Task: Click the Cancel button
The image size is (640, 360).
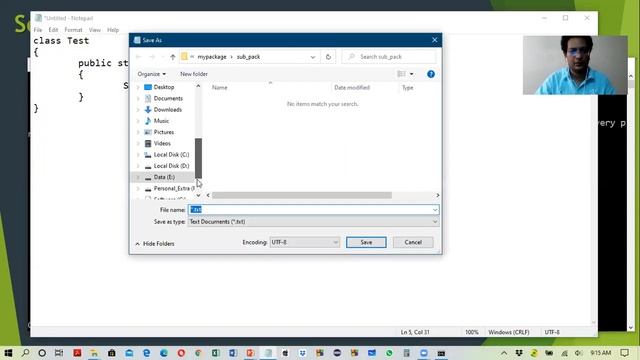Action: tap(413, 242)
